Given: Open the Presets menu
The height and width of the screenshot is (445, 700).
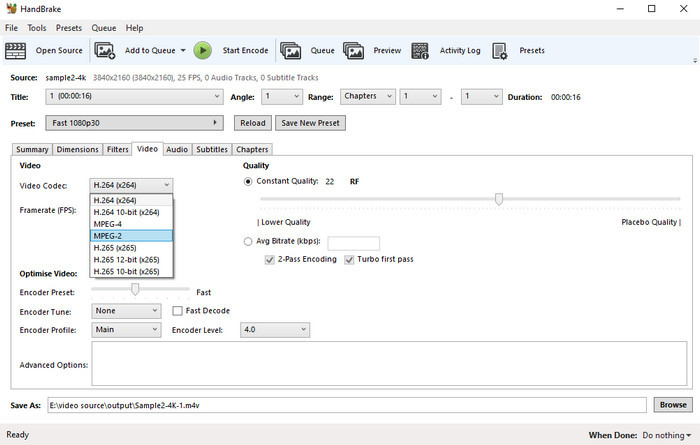Looking at the screenshot, I should coord(69,28).
